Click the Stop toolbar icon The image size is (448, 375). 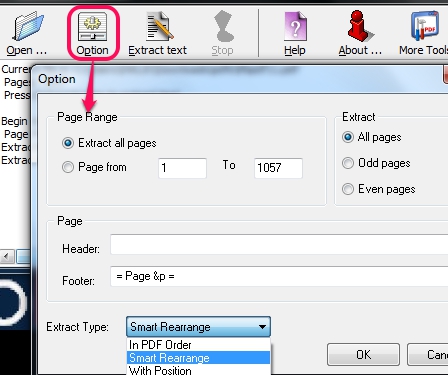(x=223, y=26)
